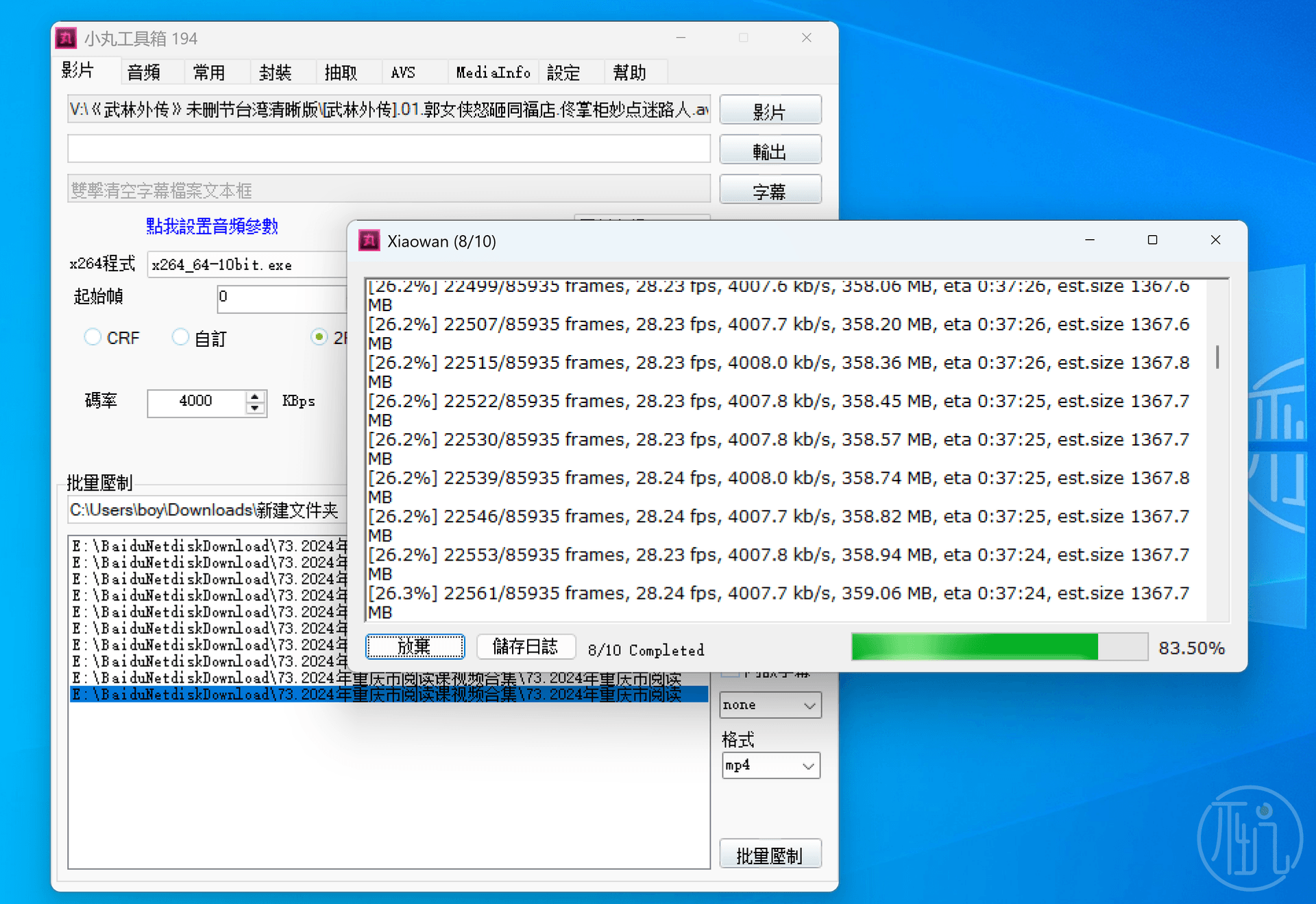Select the 2pass radio option
This screenshot has height=904, width=1316.
[319, 337]
